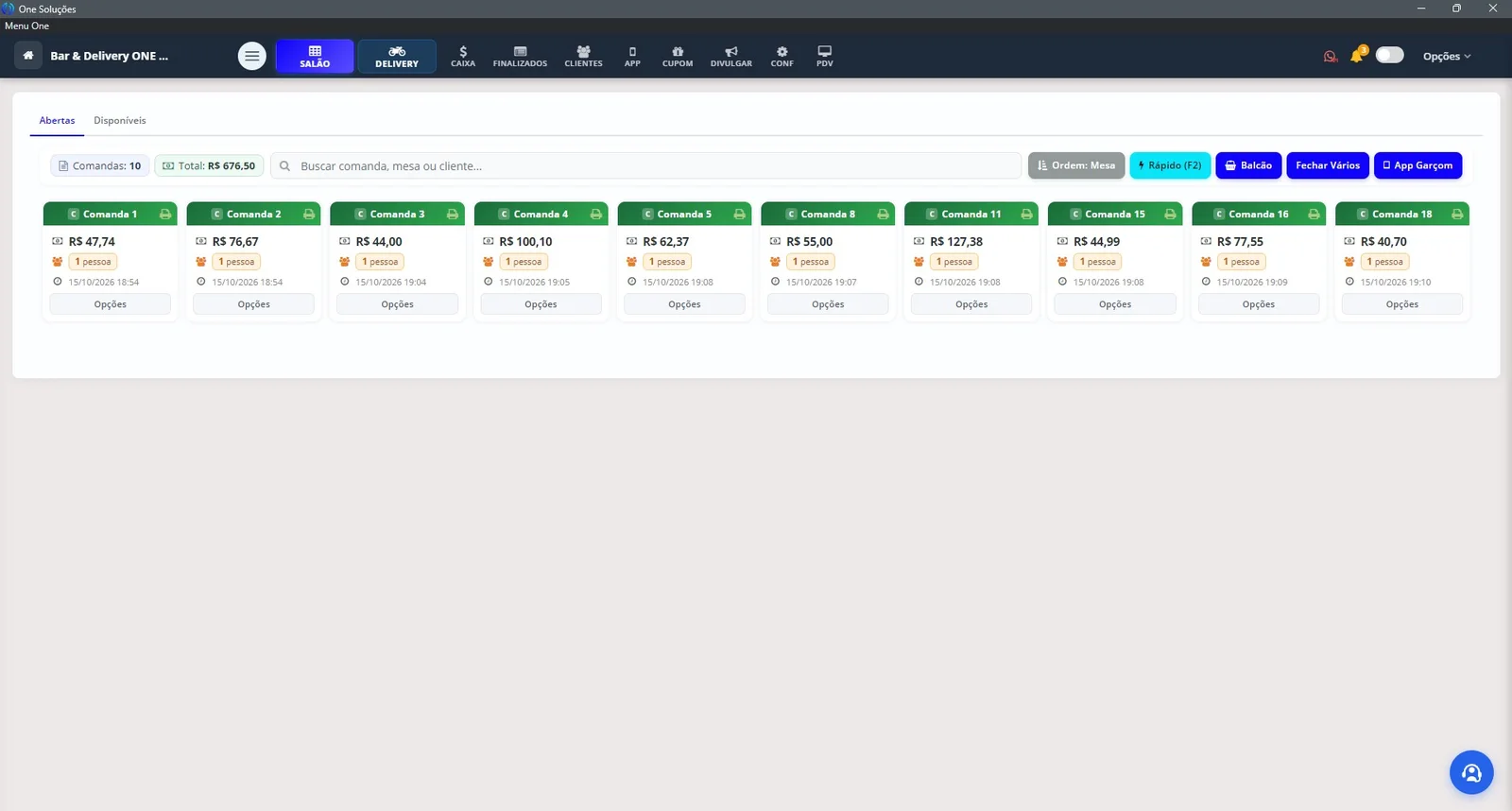Expand the top-right Opções dropdown
Image resolution: width=1512 pixels, height=811 pixels.
tap(1447, 57)
